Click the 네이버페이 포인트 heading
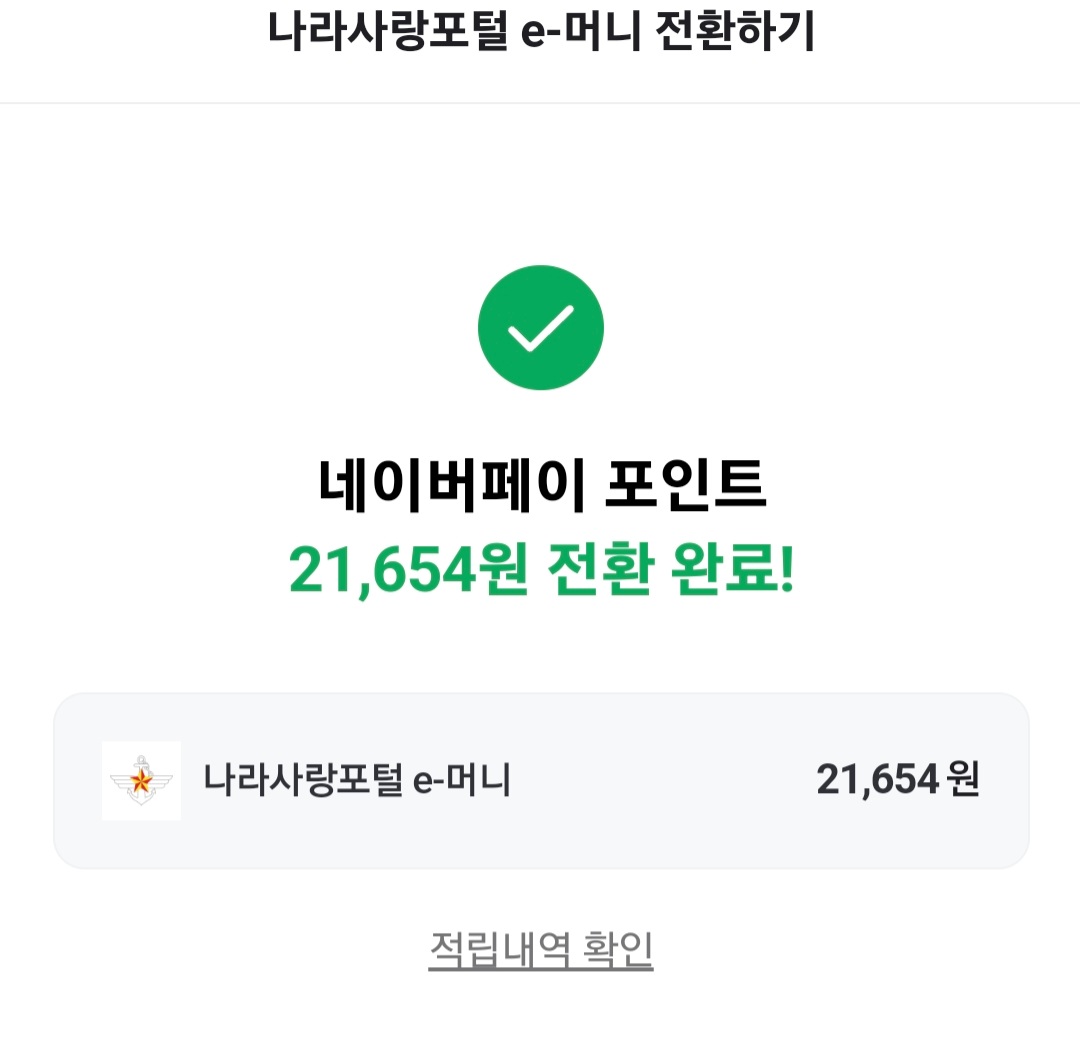Image resolution: width=1080 pixels, height=1062 pixels. 541,488
